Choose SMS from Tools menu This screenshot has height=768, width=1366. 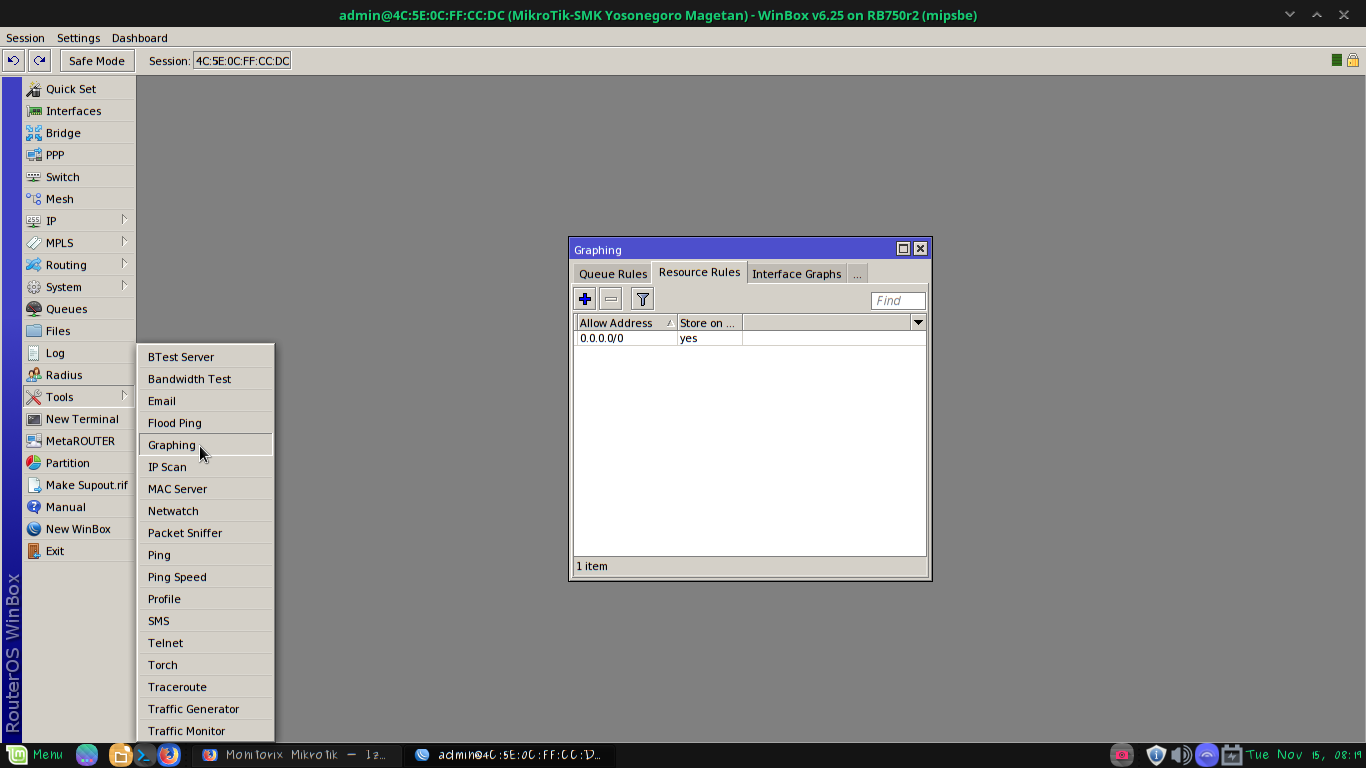205,621
